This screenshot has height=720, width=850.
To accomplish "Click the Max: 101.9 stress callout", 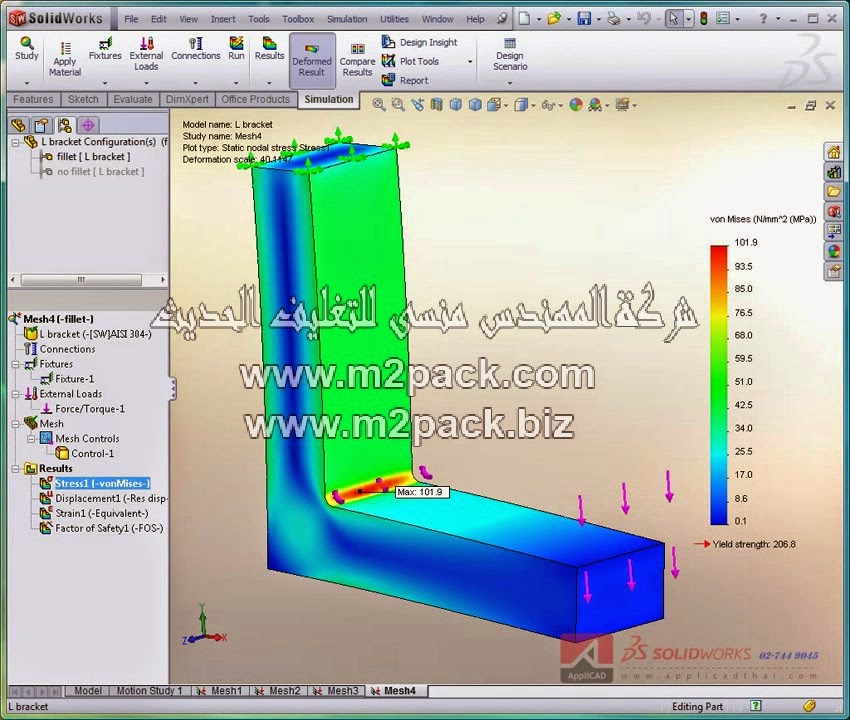I will point(422,492).
